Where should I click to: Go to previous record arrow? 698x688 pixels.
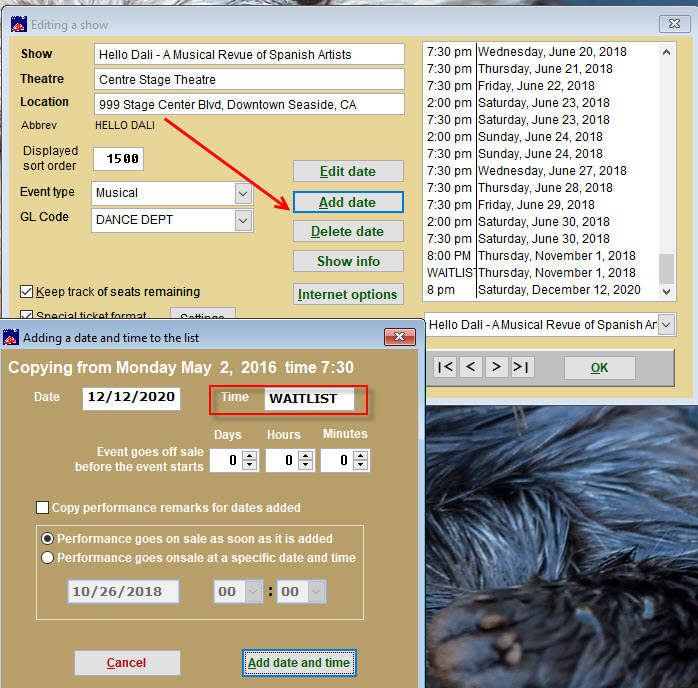click(x=471, y=367)
